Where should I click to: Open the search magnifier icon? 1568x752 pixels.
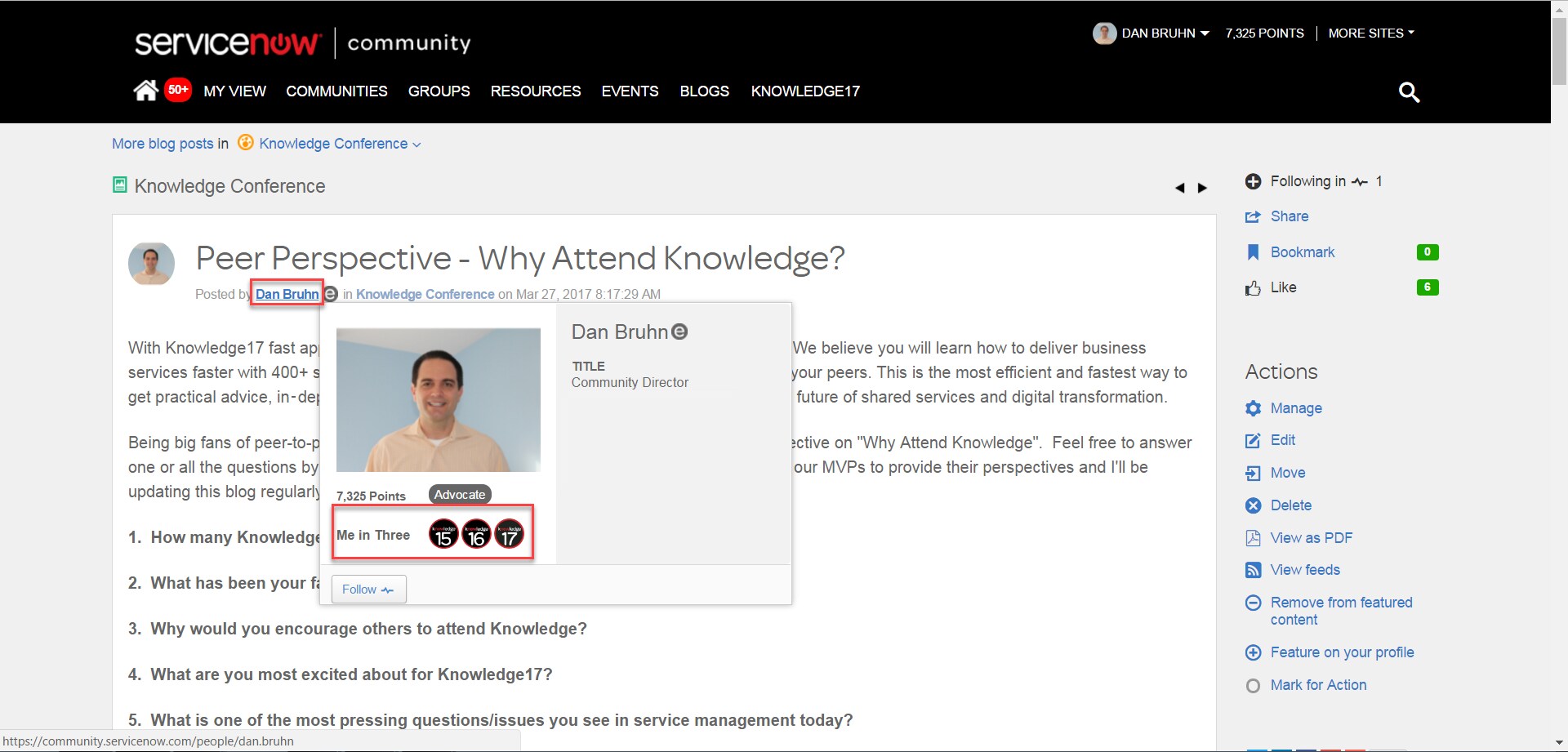point(1409,92)
